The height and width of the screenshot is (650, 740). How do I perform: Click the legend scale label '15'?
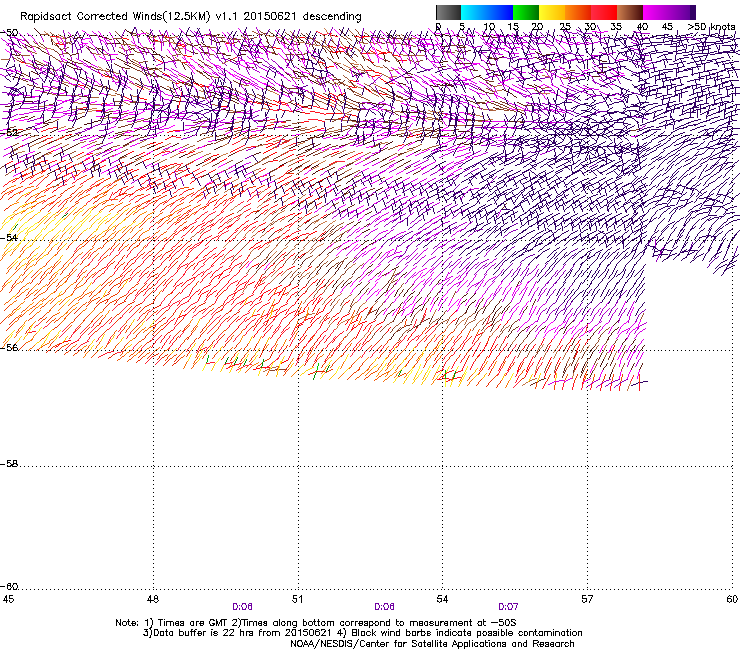click(x=513, y=27)
